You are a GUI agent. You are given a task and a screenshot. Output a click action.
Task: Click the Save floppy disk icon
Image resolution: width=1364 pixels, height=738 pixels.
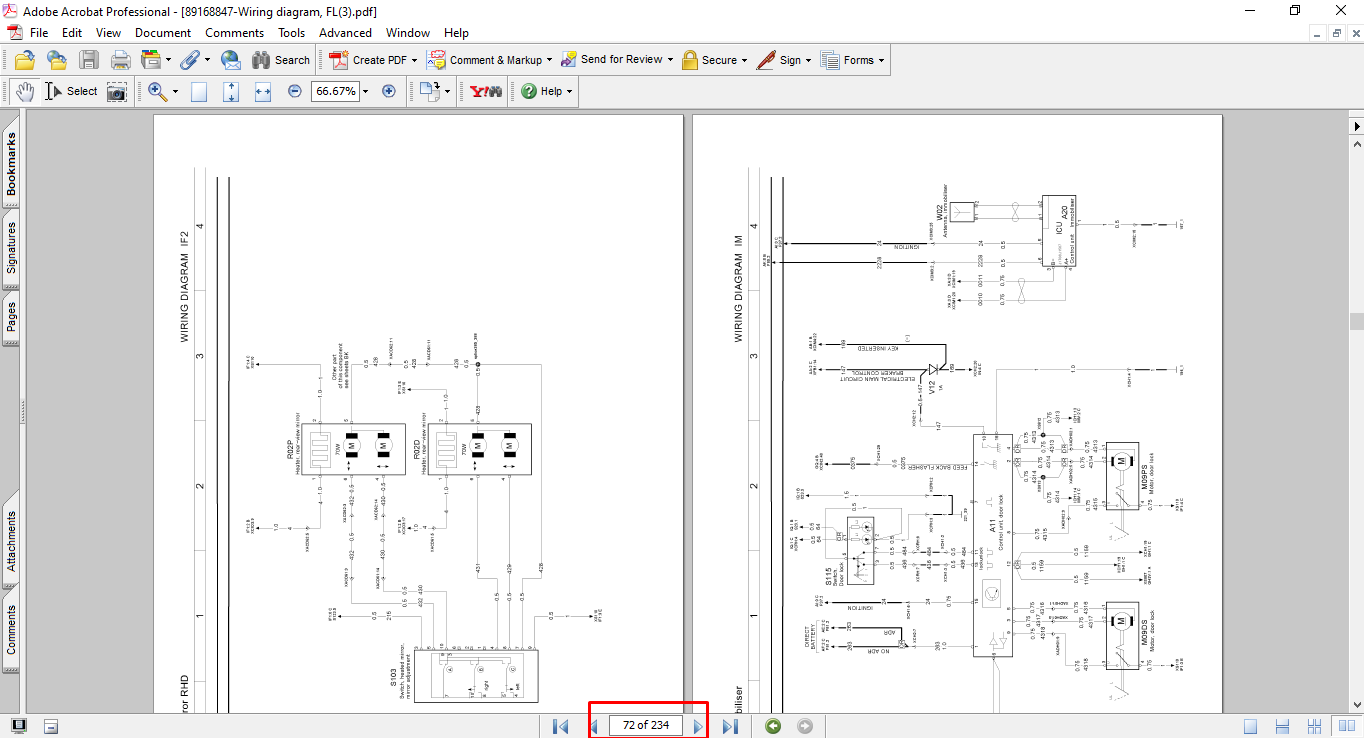pos(89,60)
